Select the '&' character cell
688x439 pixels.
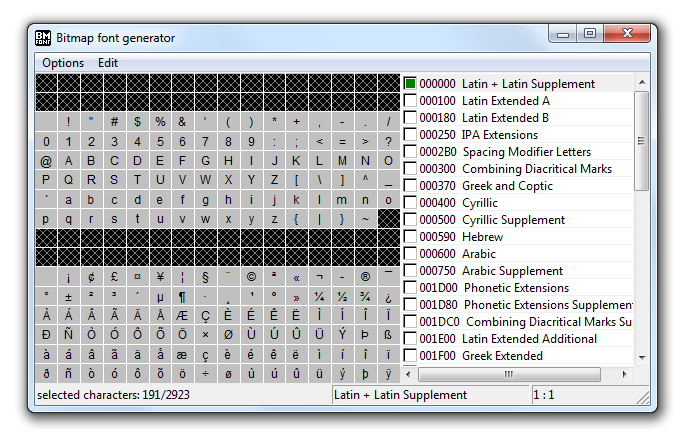click(x=183, y=122)
